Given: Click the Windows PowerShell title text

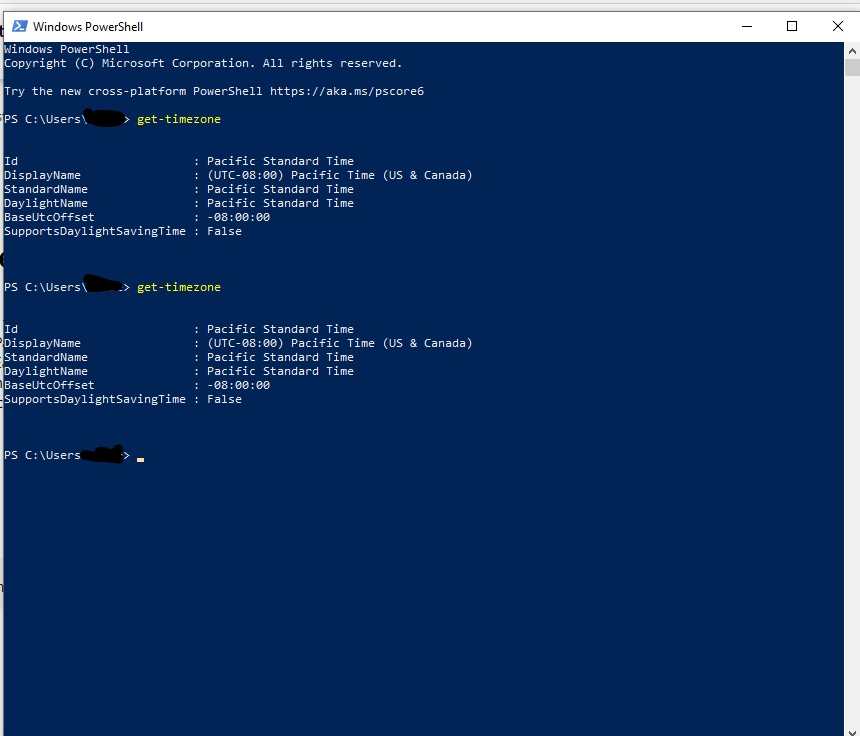Looking at the screenshot, I should coord(88,27).
